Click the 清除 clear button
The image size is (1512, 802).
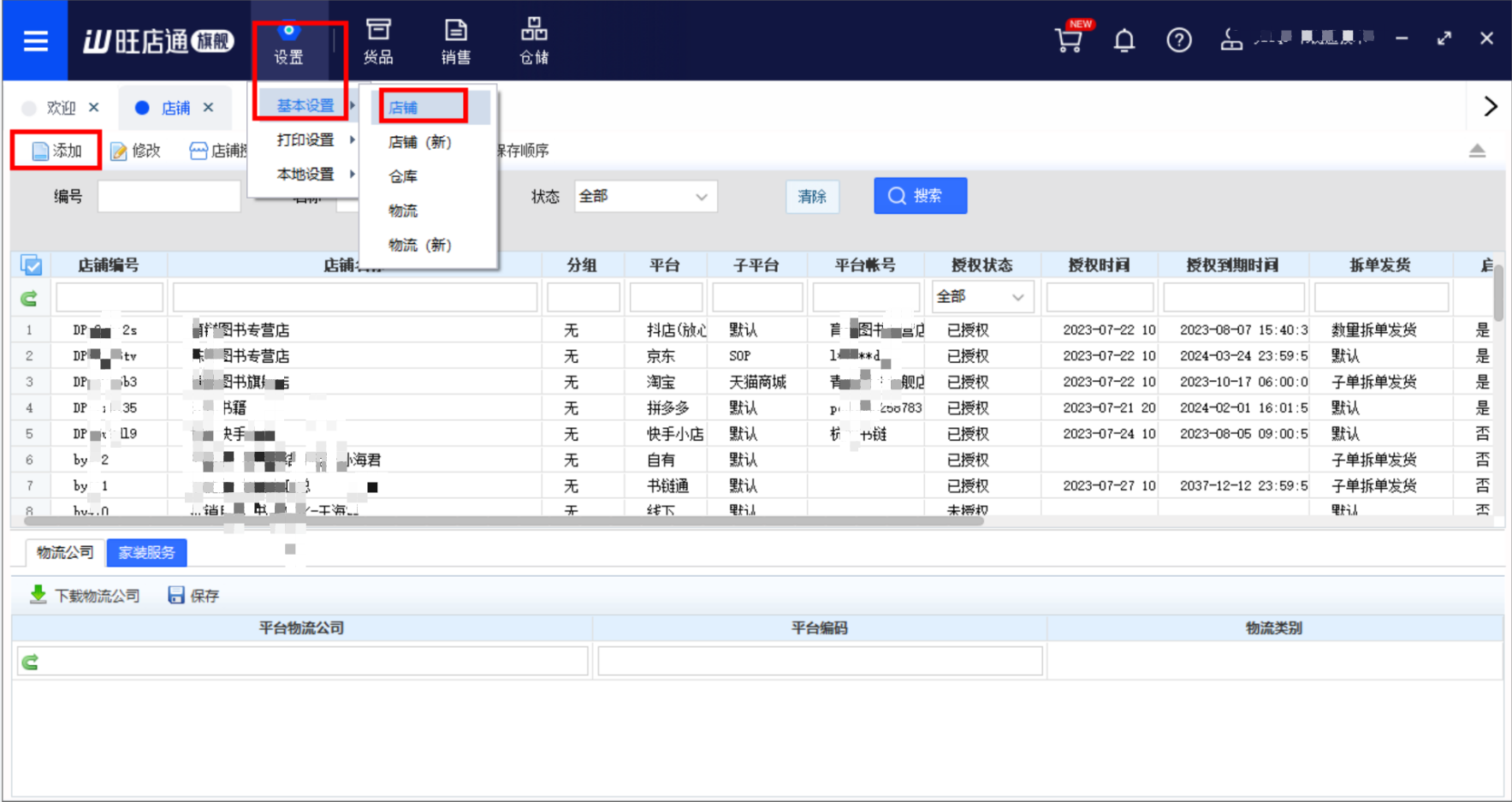[812, 197]
